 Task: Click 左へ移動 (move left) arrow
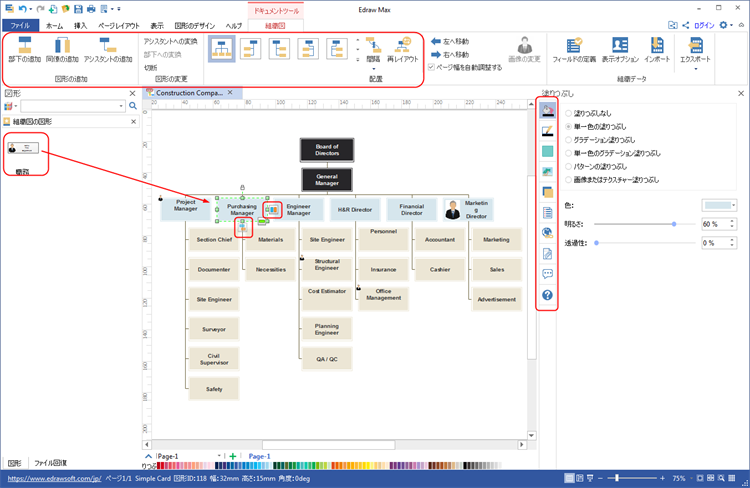click(450, 42)
